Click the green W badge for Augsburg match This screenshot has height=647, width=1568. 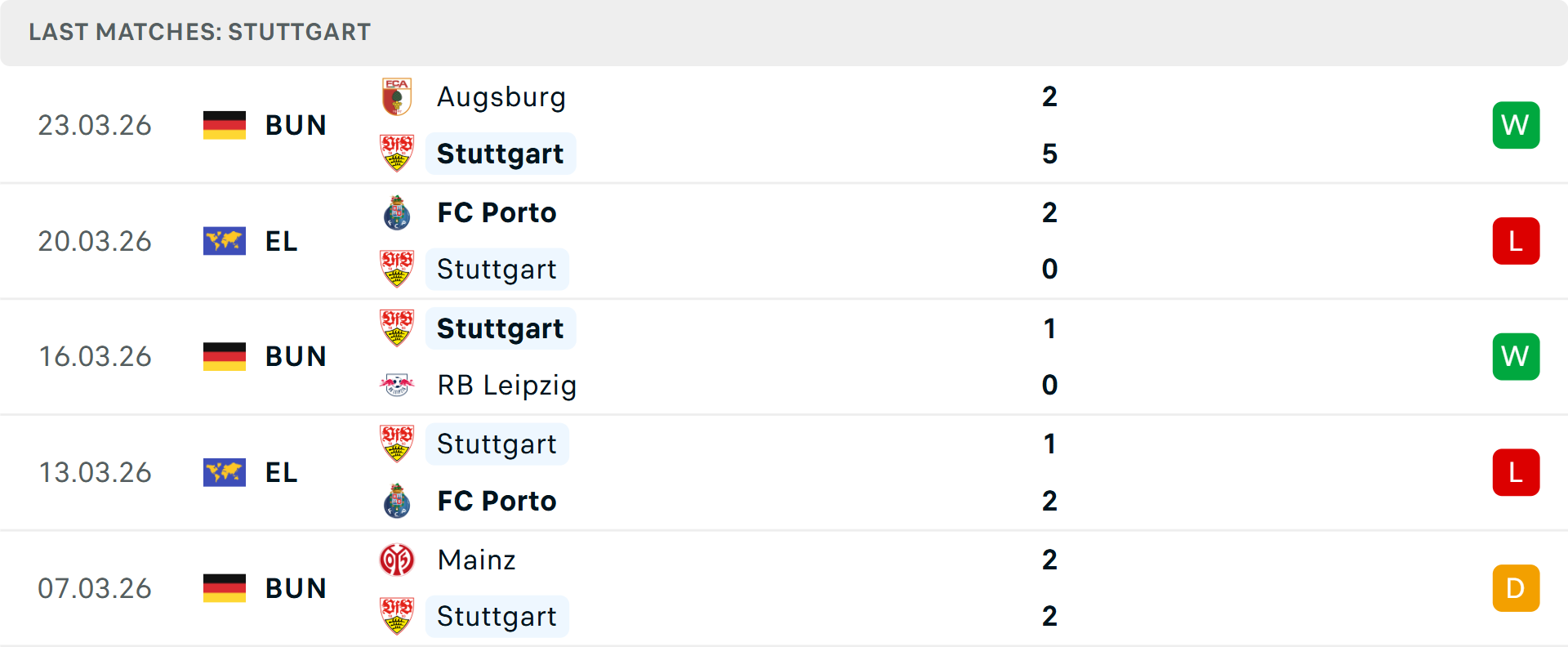click(x=1516, y=125)
